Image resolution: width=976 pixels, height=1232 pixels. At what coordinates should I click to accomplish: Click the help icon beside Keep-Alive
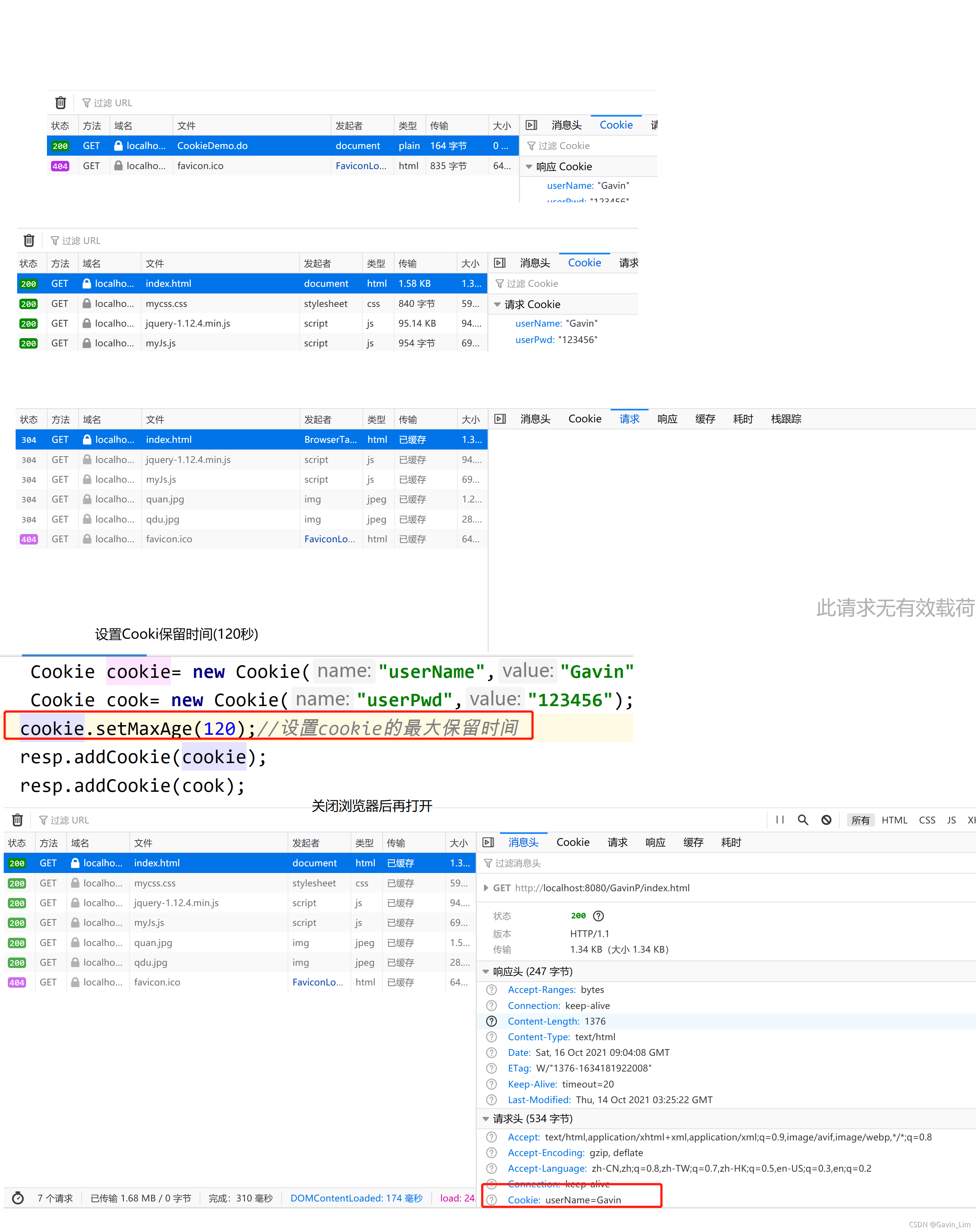(491, 1084)
